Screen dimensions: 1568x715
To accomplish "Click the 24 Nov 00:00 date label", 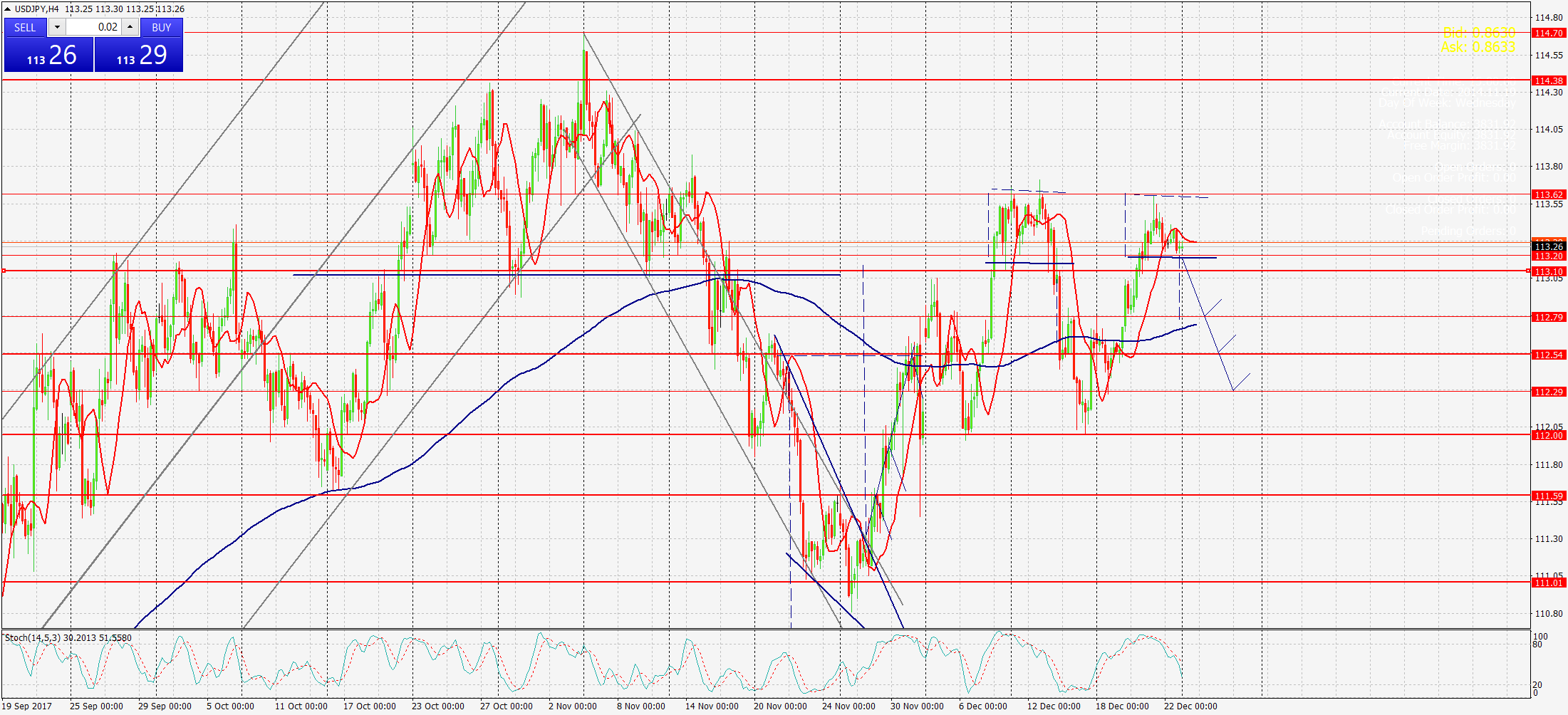I will [848, 706].
